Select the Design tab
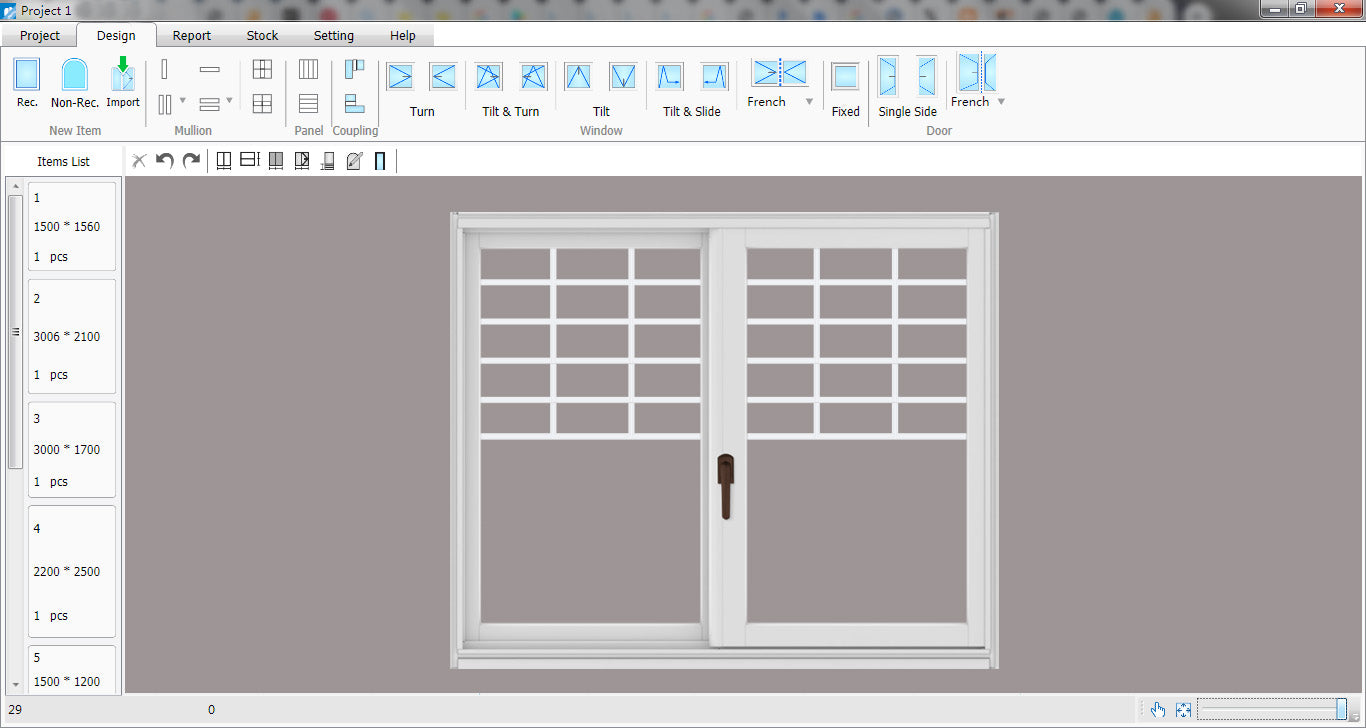This screenshot has width=1366, height=728. (116, 35)
